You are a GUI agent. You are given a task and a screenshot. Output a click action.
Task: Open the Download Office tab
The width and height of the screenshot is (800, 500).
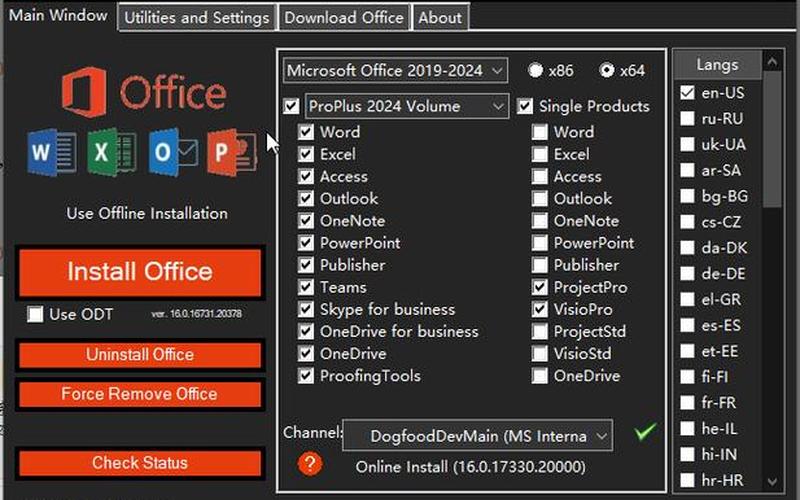(344, 17)
